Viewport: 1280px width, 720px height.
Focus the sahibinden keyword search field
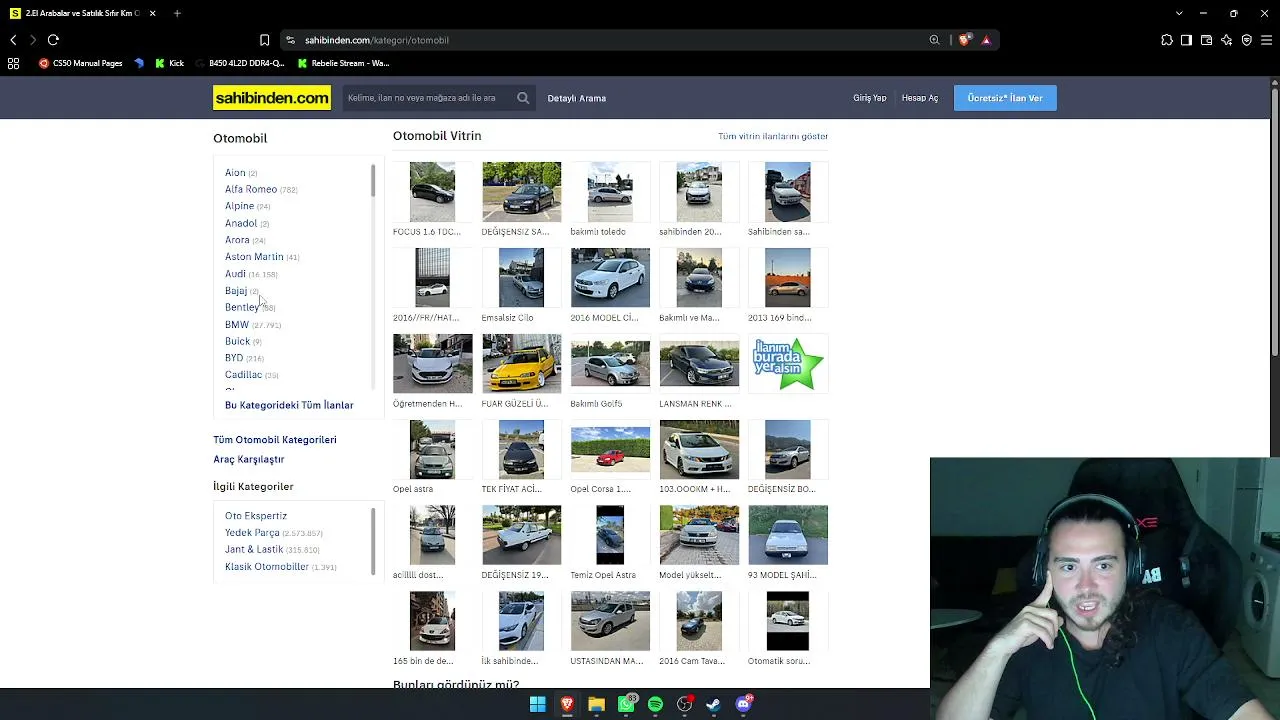[430, 98]
